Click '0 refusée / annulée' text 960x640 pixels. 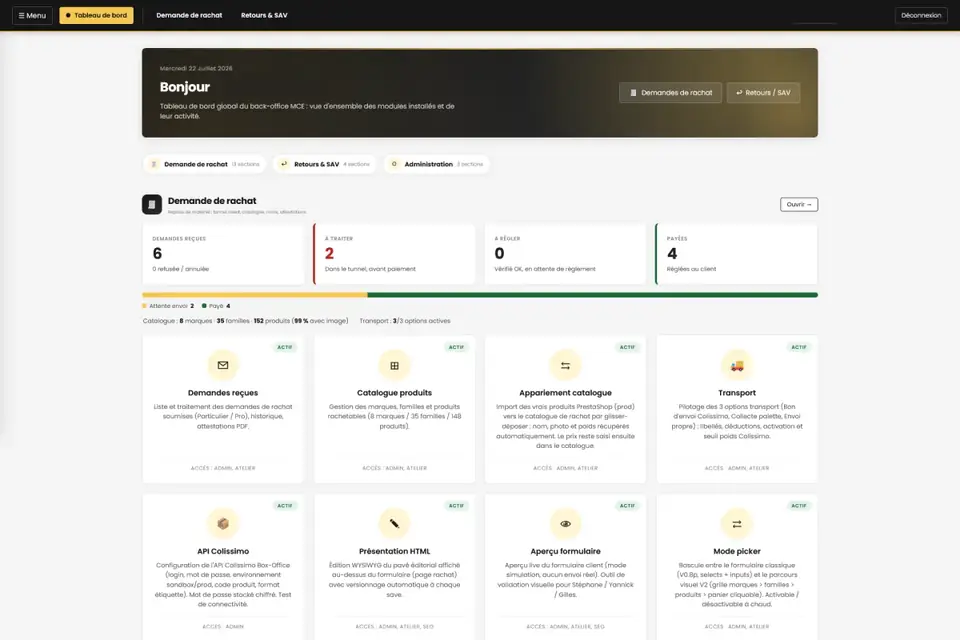click(x=181, y=269)
